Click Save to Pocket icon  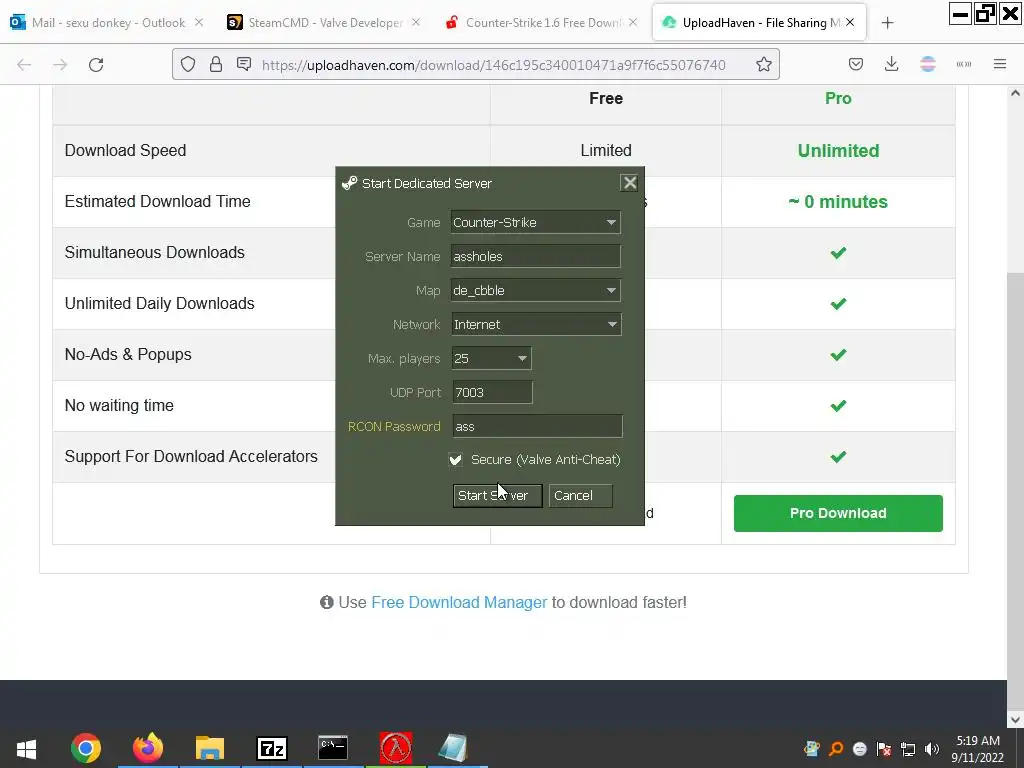[x=856, y=64]
